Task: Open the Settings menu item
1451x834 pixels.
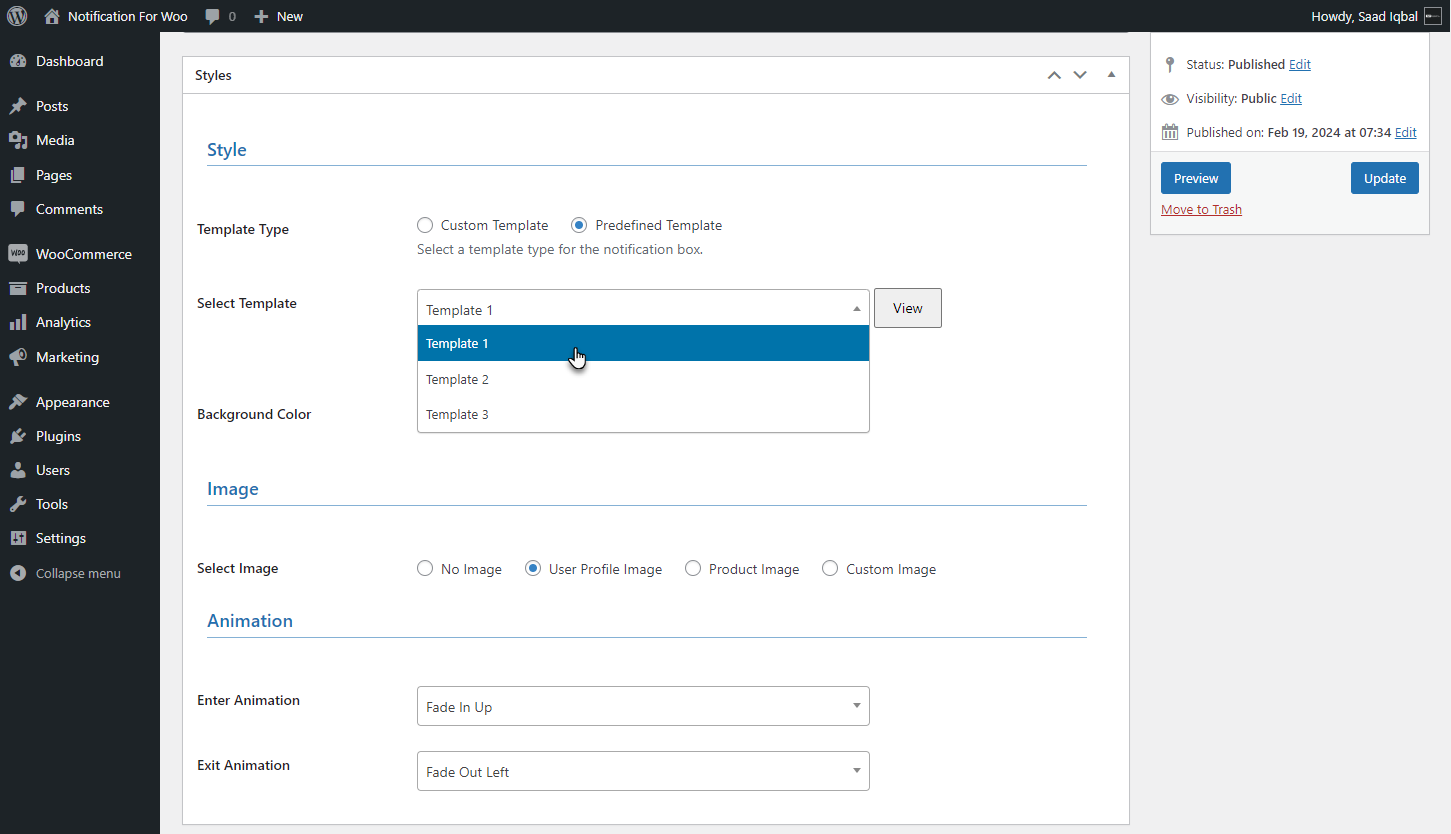Action: click(80, 538)
